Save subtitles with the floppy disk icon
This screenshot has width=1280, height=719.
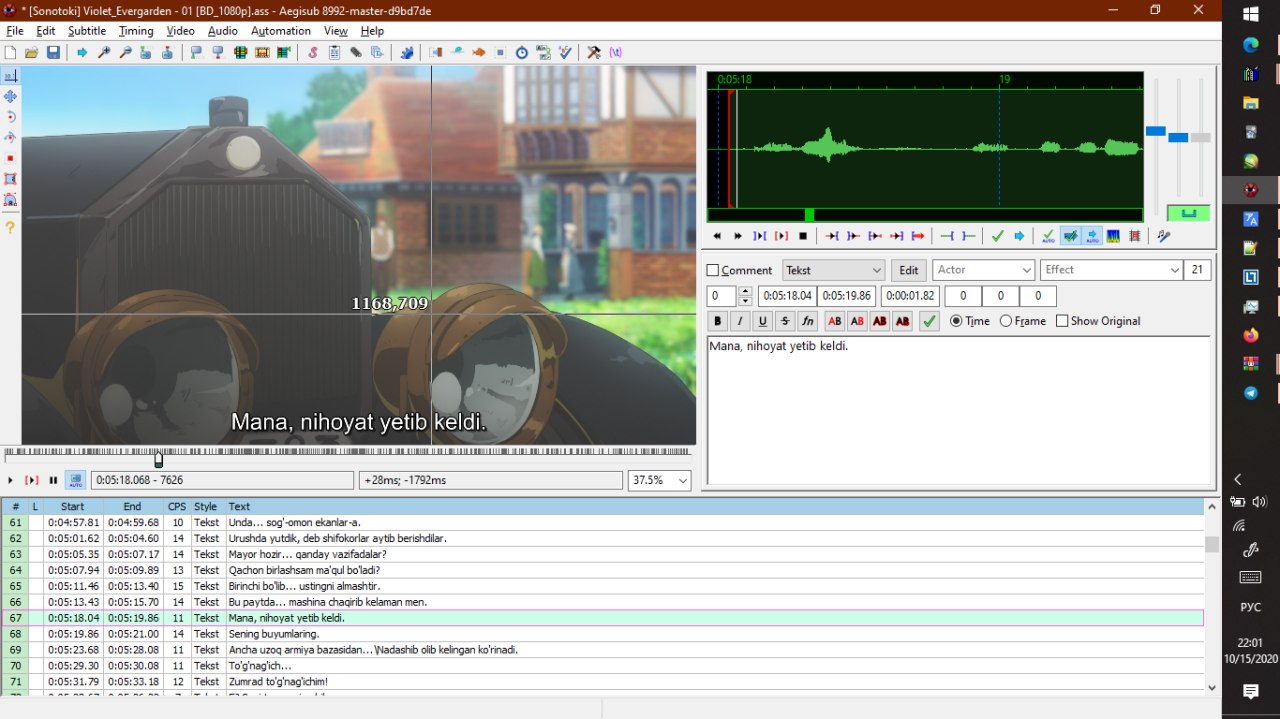pos(53,52)
